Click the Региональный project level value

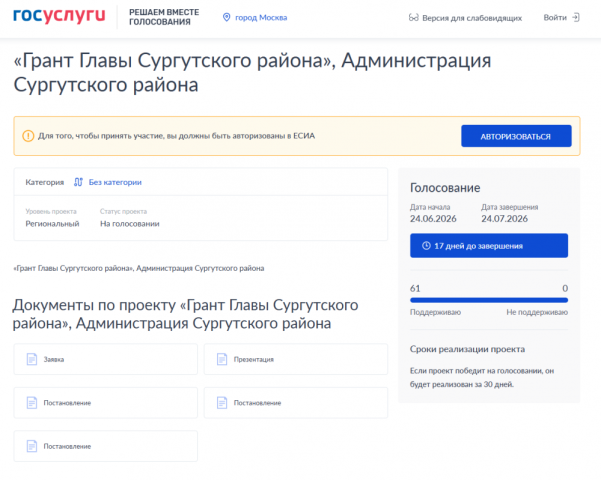53,224
